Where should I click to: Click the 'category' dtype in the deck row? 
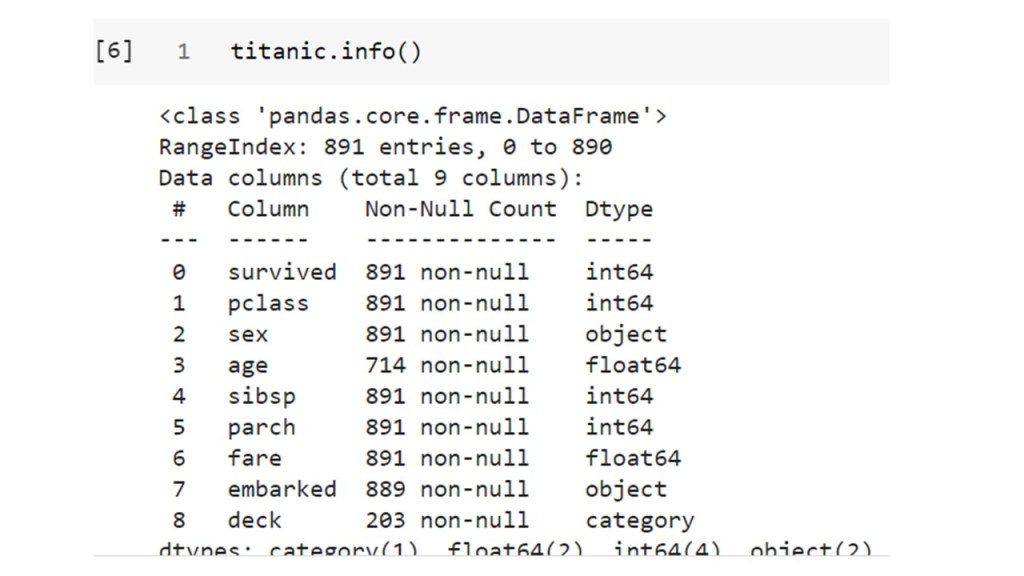point(639,520)
